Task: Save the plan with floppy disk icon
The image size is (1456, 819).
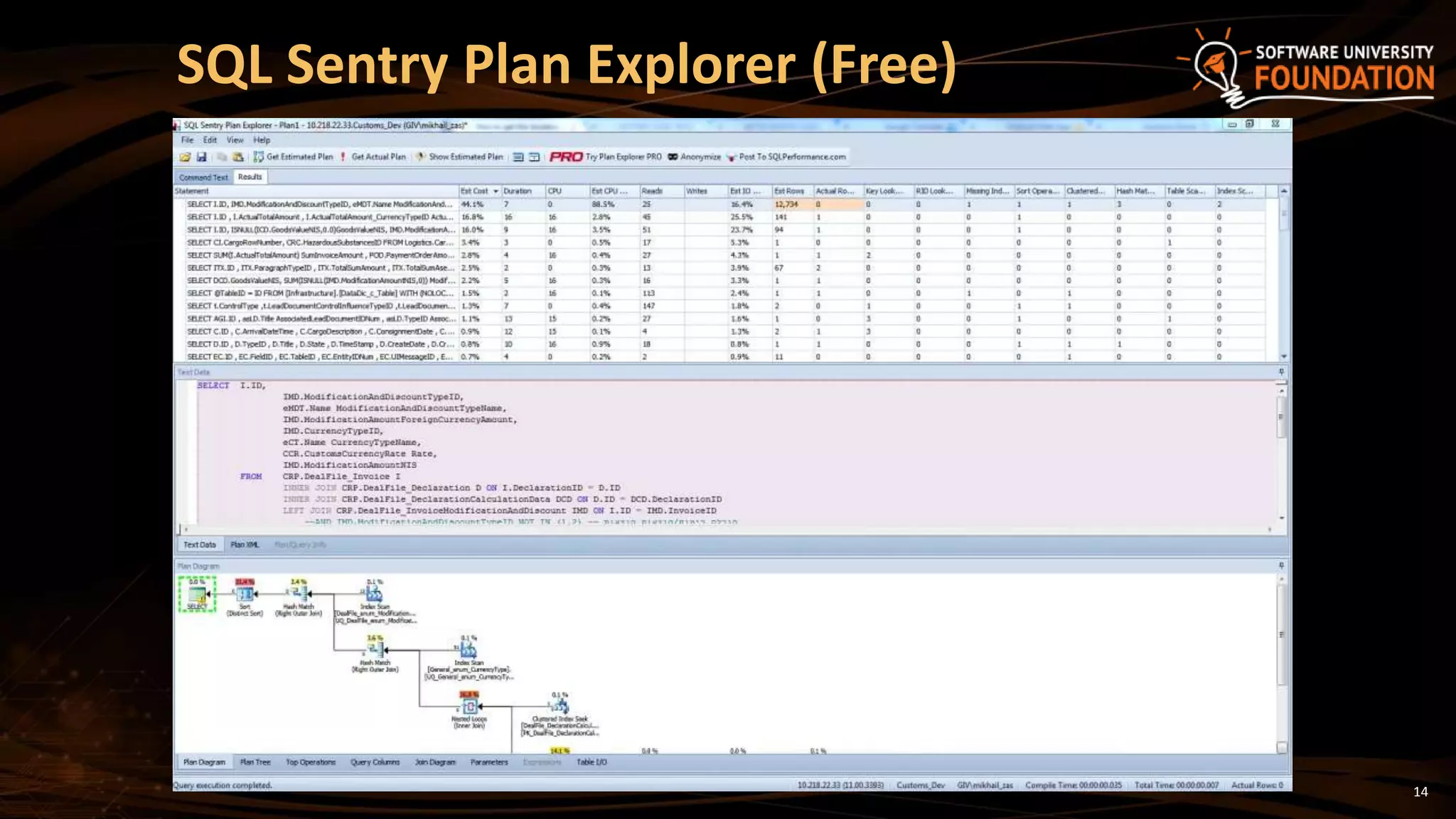Action: pos(201,157)
